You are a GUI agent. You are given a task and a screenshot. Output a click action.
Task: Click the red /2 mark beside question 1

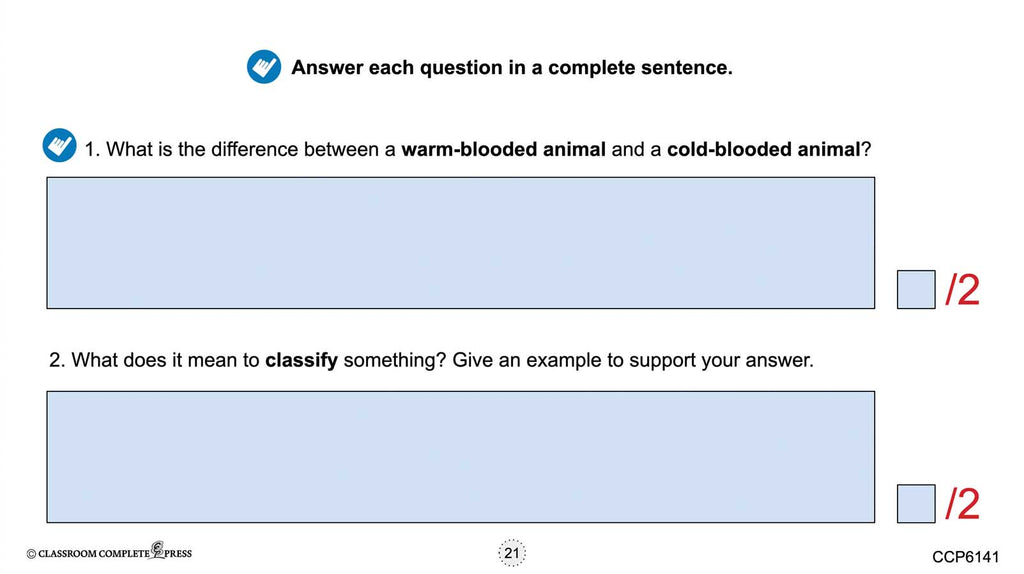963,290
